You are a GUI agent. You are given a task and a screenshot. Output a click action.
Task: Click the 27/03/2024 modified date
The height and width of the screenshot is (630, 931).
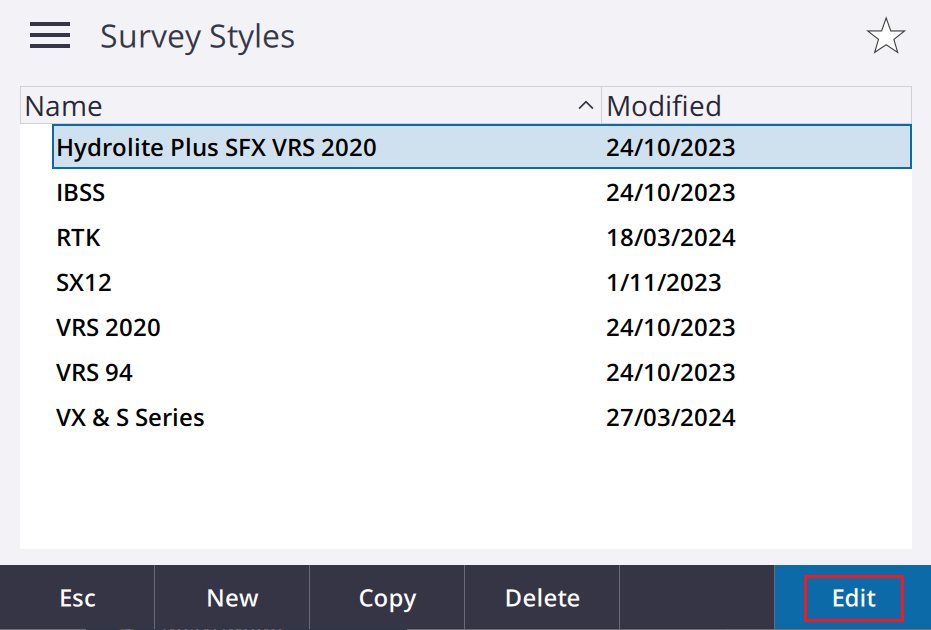click(670, 418)
